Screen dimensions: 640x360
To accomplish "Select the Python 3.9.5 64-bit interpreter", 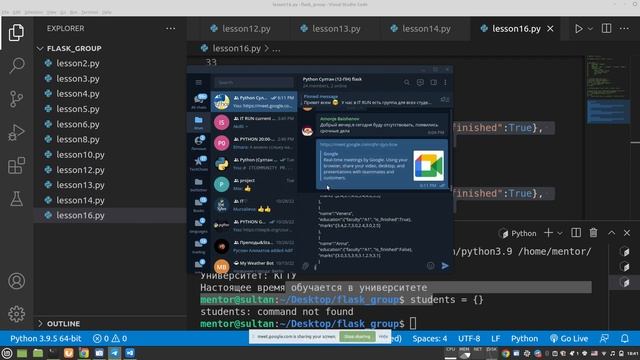I will [x=46, y=339].
